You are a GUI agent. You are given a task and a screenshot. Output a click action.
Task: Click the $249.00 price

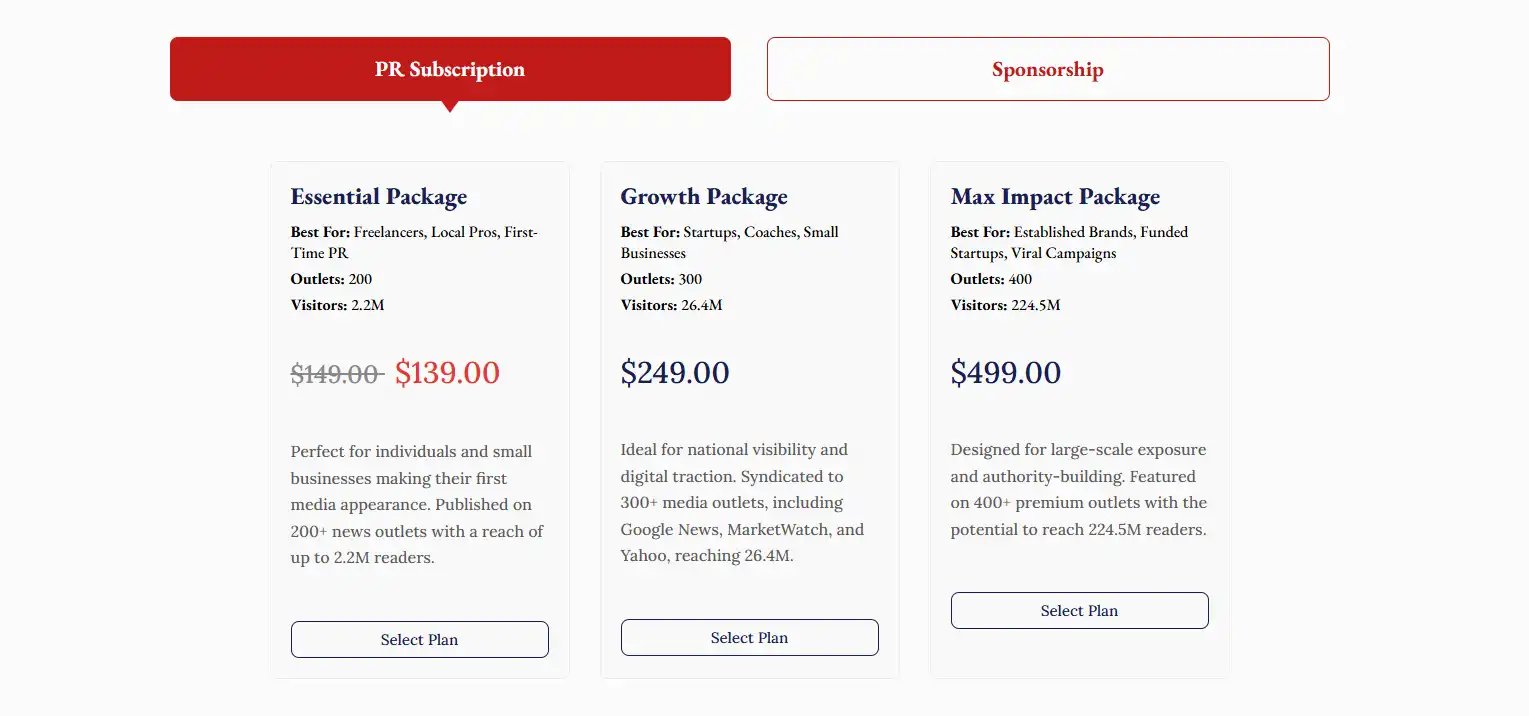(x=675, y=373)
